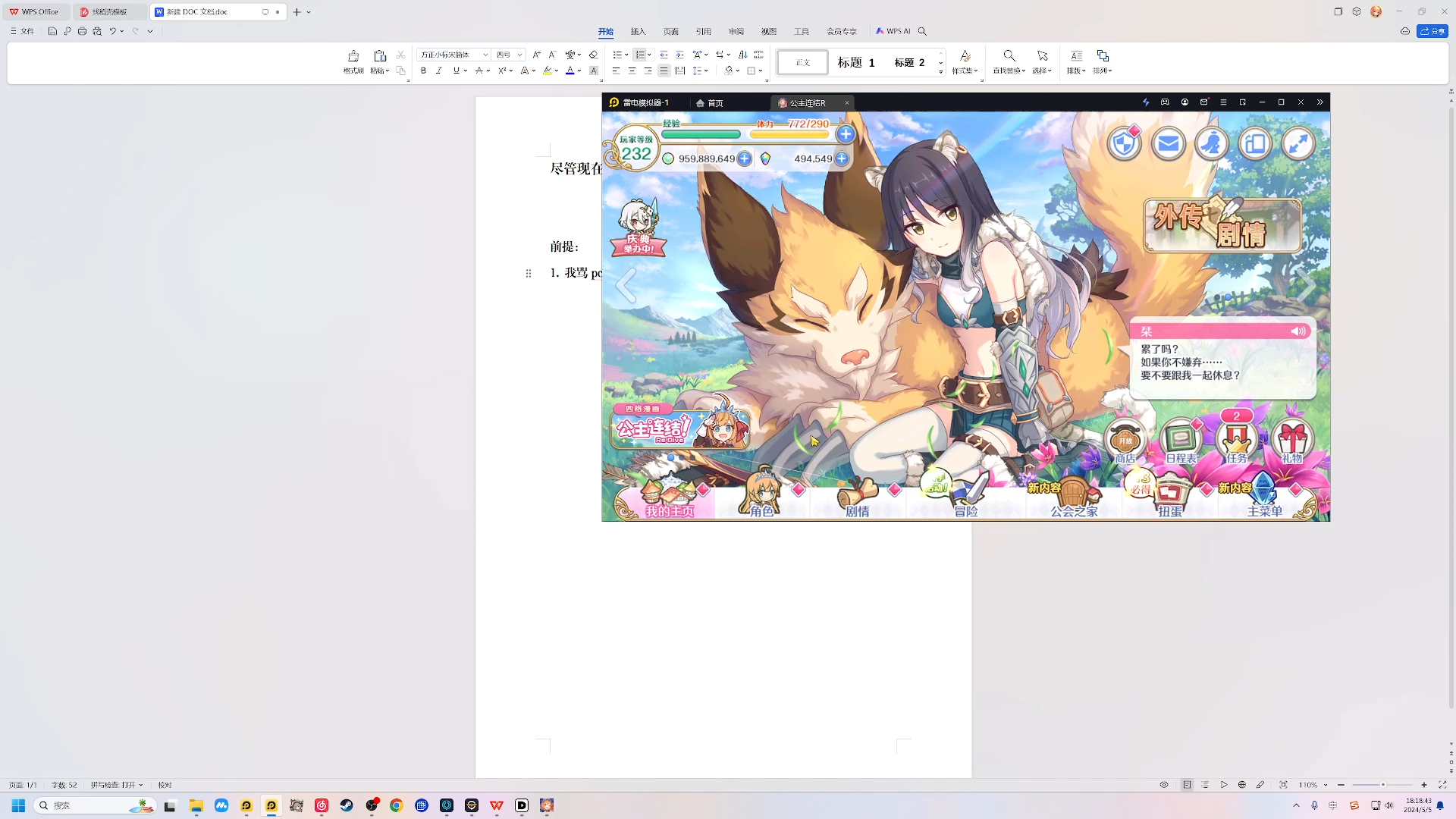
Task: Open the 选择 selection dropdown
Action: pos(1042,61)
